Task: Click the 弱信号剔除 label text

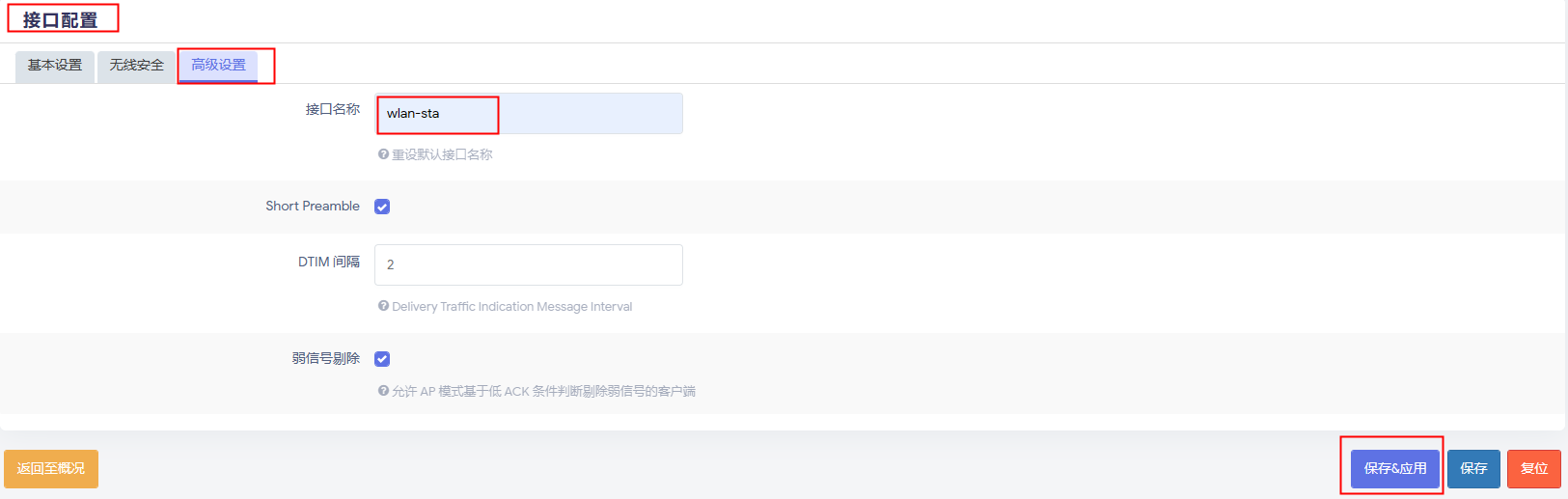Action: tap(325, 358)
